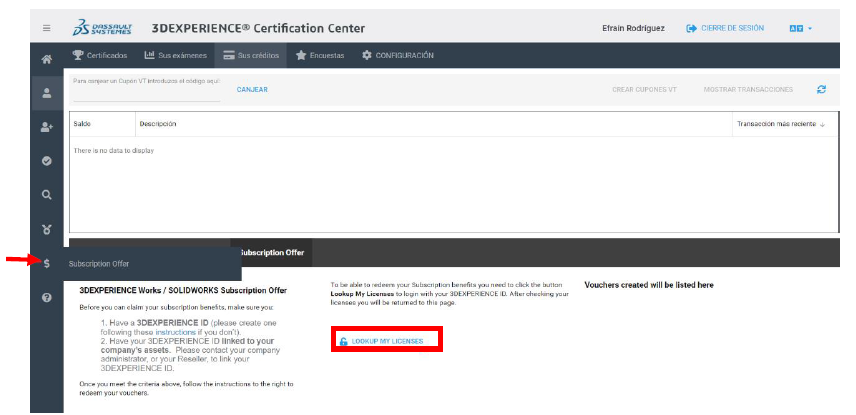Image resolution: width=856 pixels, height=415 pixels.
Task: Click CIERRE DE SESIÓN link
Action: click(733, 28)
